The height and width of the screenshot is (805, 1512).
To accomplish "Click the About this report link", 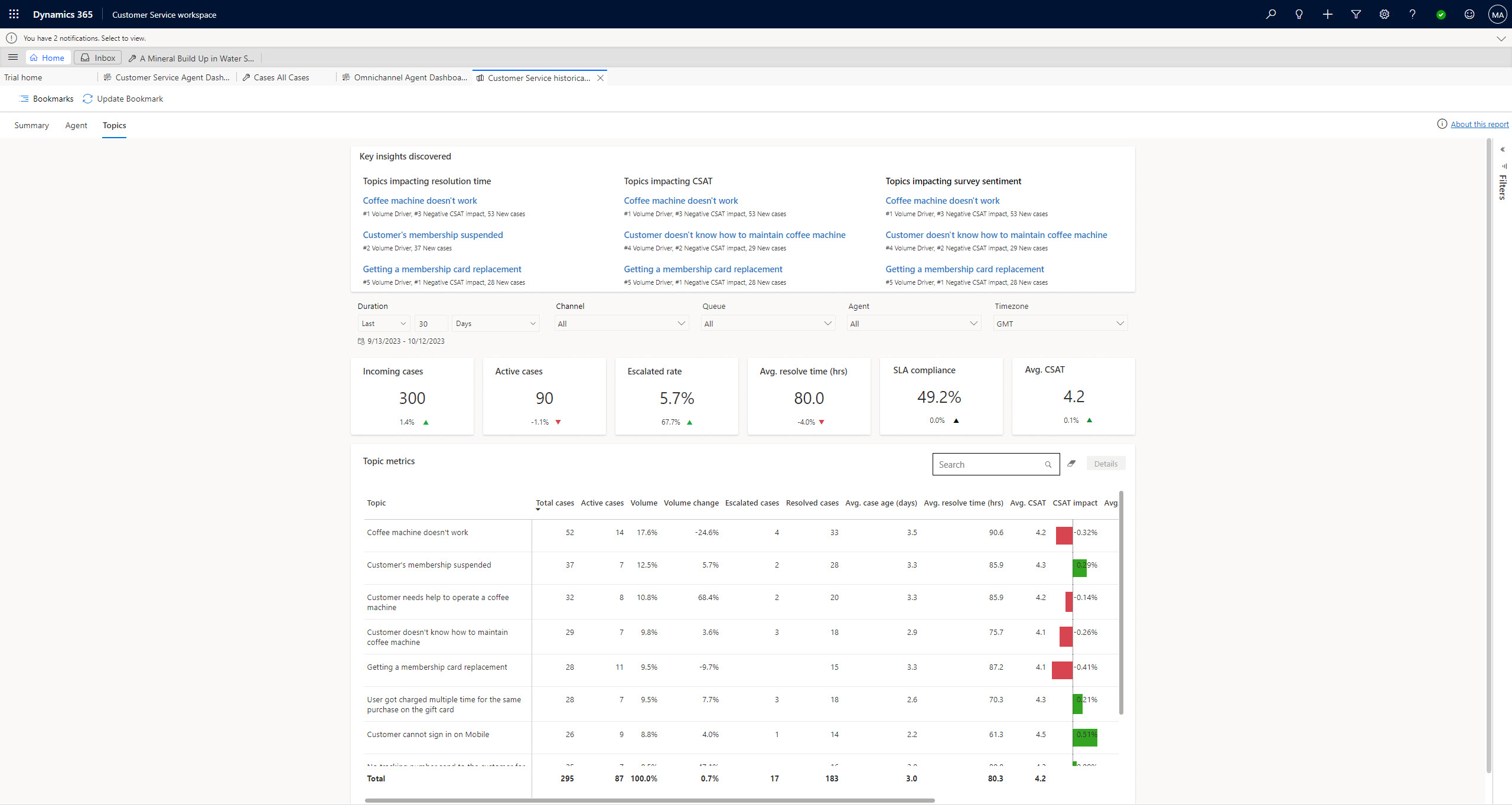I will pos(1480,124).
